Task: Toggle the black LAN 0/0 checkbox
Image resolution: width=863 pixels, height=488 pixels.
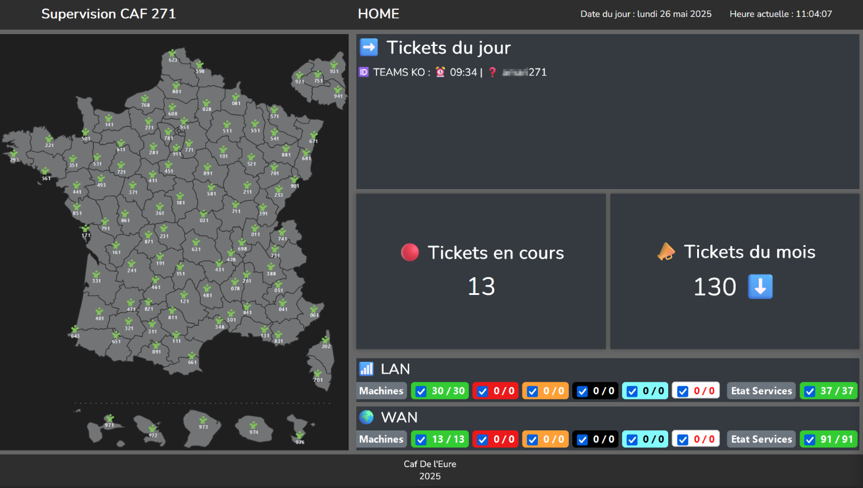Action: pyautogui.click(x=582, y=391)
